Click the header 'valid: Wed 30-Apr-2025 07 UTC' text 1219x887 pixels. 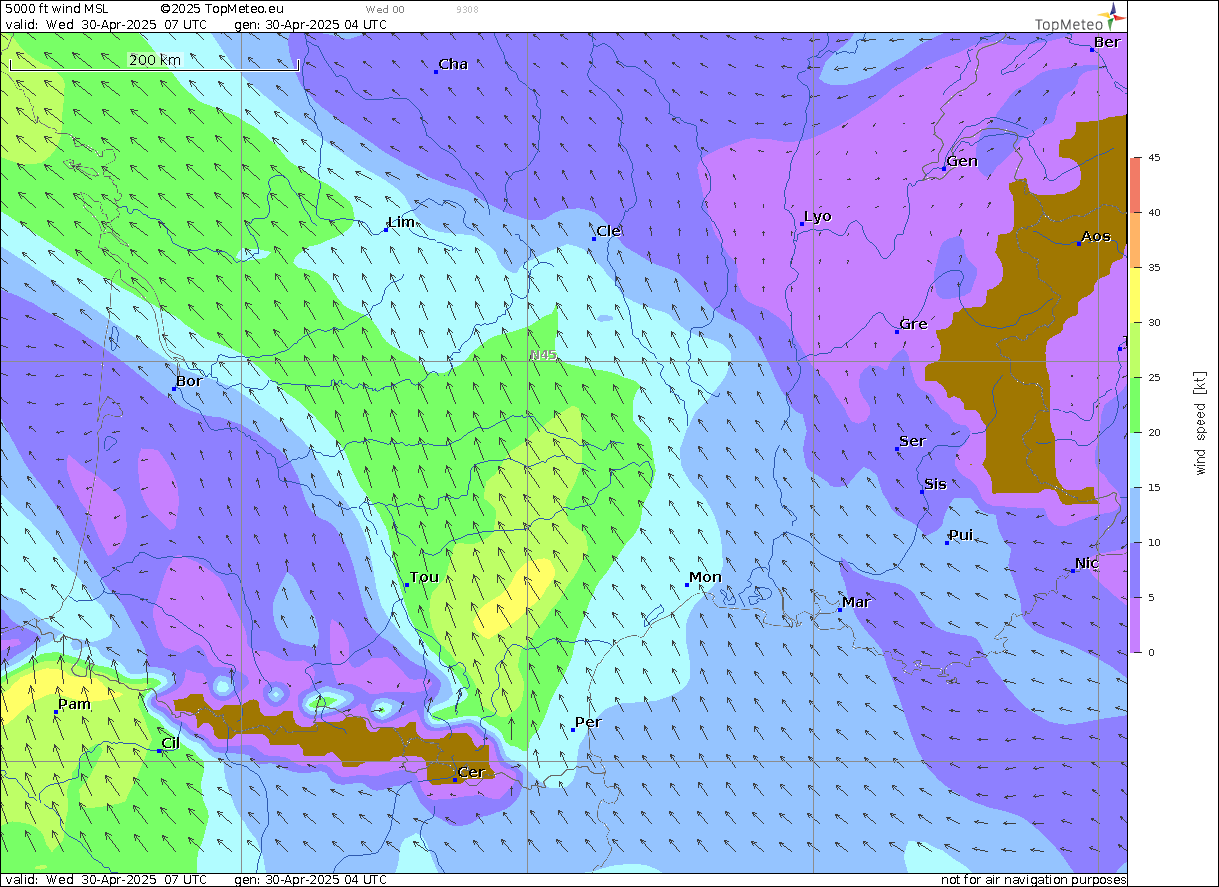(106, 24)
